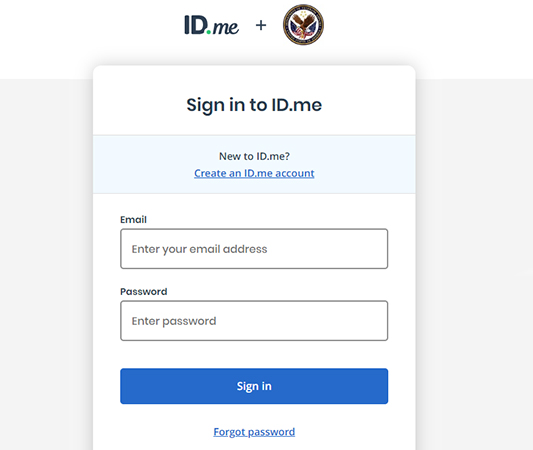Submit with the blue Sign in button
The width and height of the screenshot is (533, 450).
pos(254,386)
